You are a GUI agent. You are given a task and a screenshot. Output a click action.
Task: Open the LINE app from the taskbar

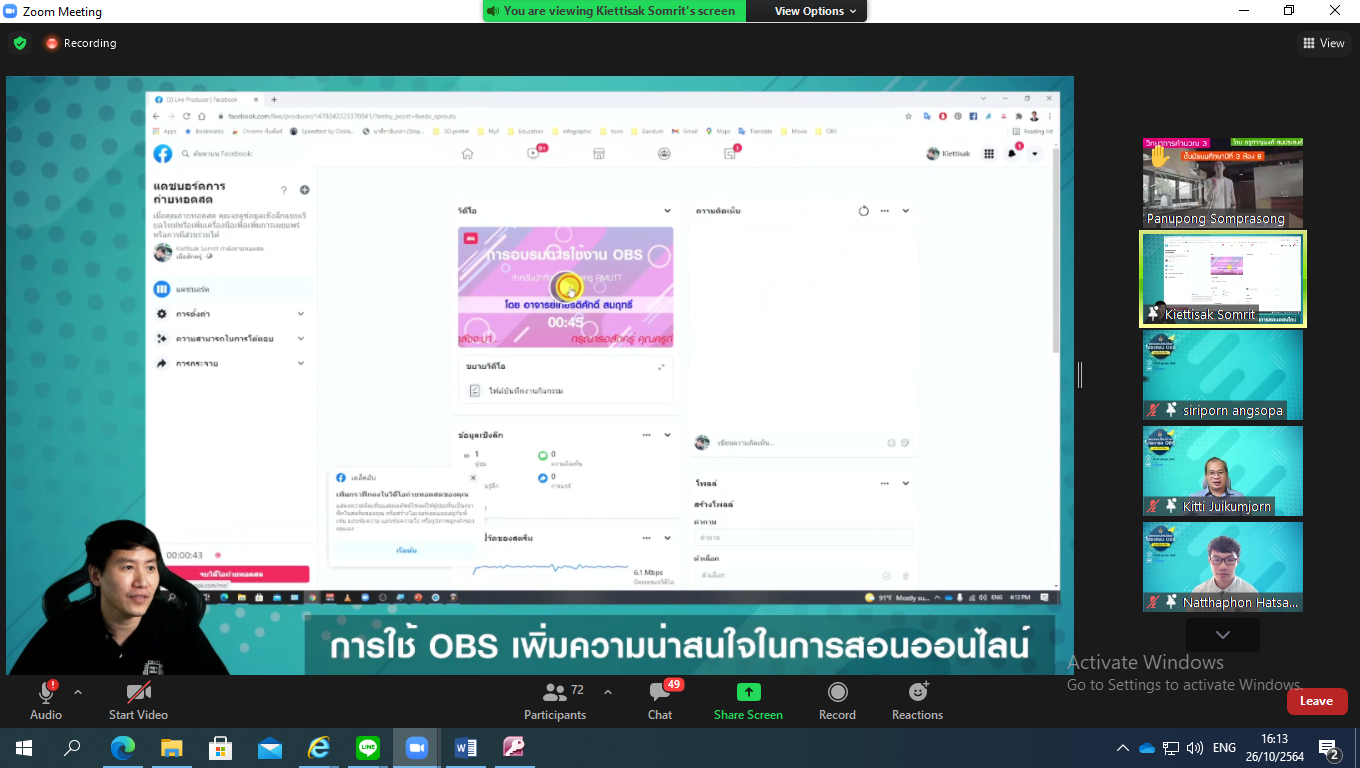coord(367,747)
